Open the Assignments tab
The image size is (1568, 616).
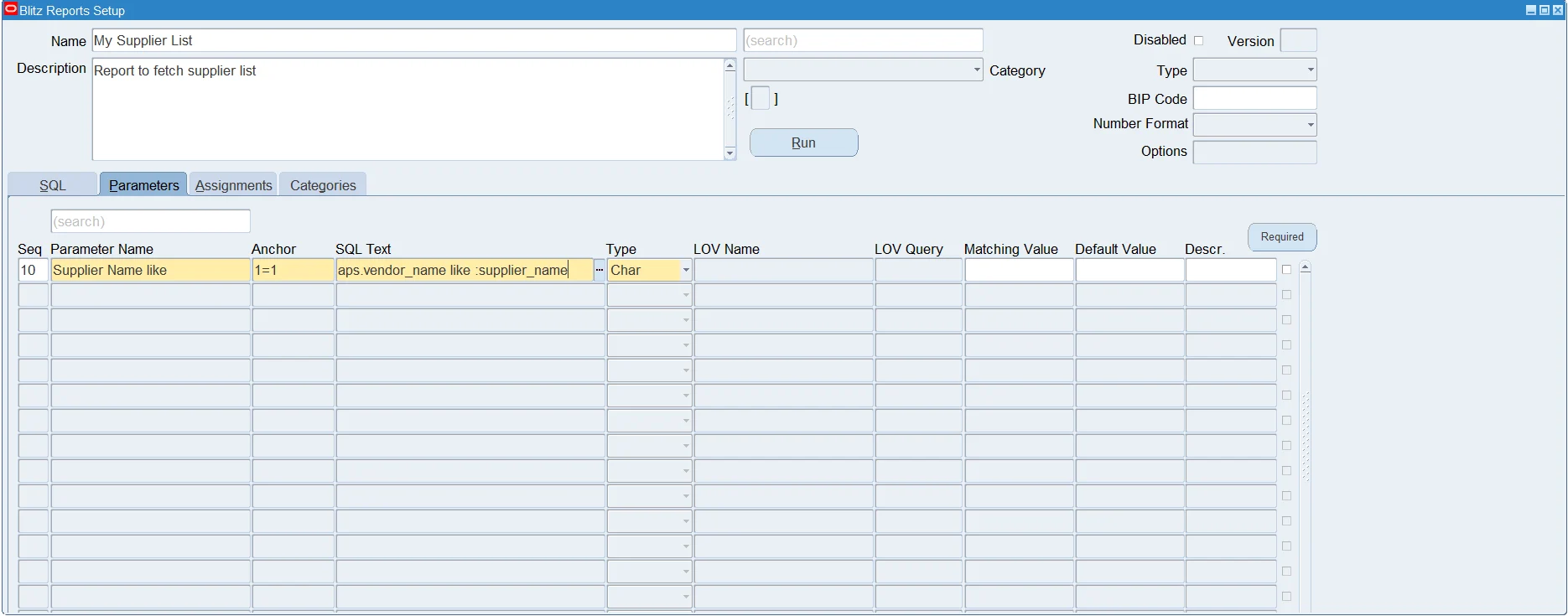[234, 185]
